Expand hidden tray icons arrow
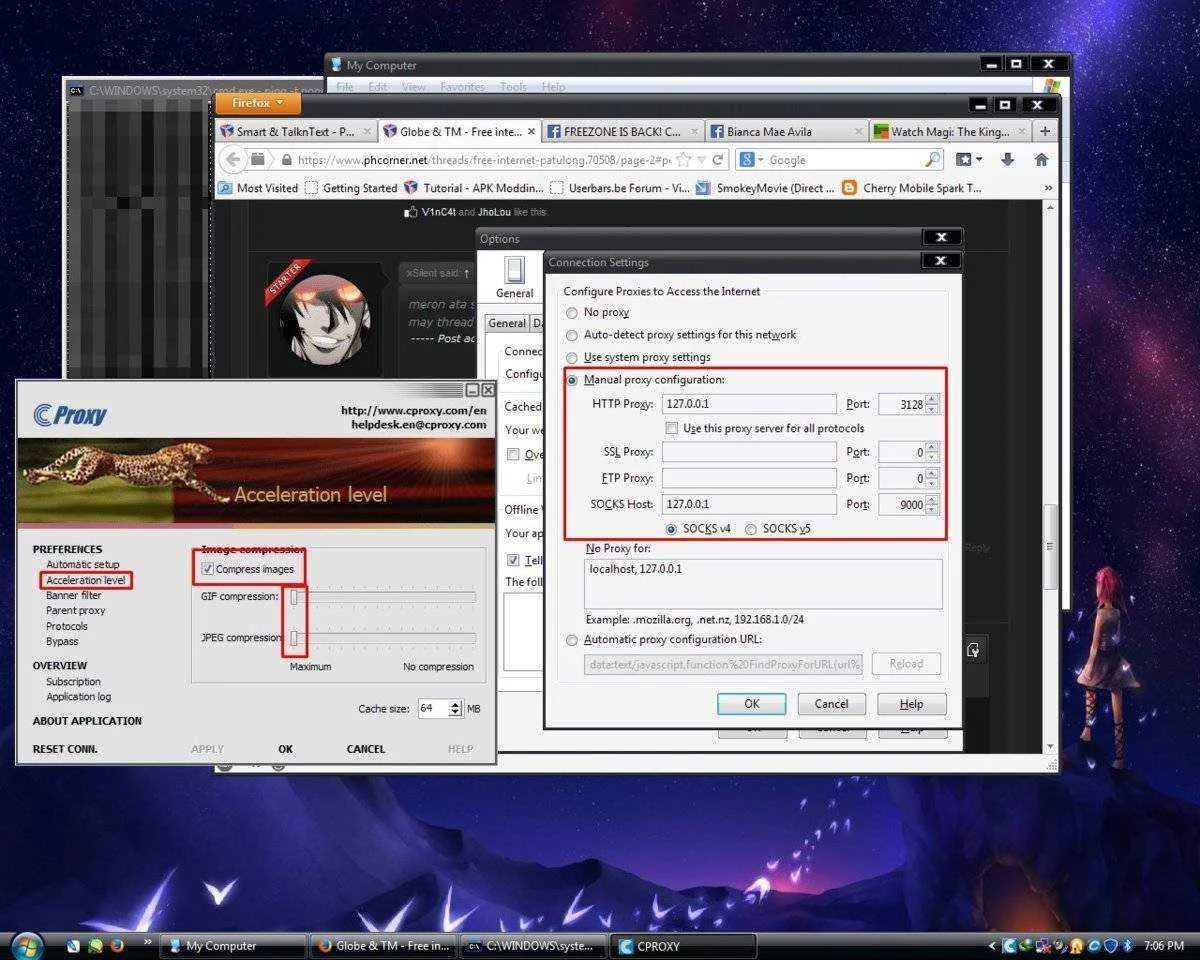 click(x=992, y=945)
